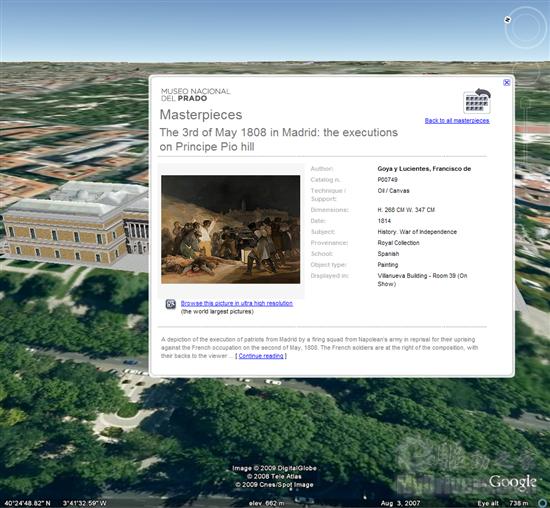This screenshot has width=550, height=508.
Task: Select the 3D Prado museum building model
Action: tap(75, 226)
